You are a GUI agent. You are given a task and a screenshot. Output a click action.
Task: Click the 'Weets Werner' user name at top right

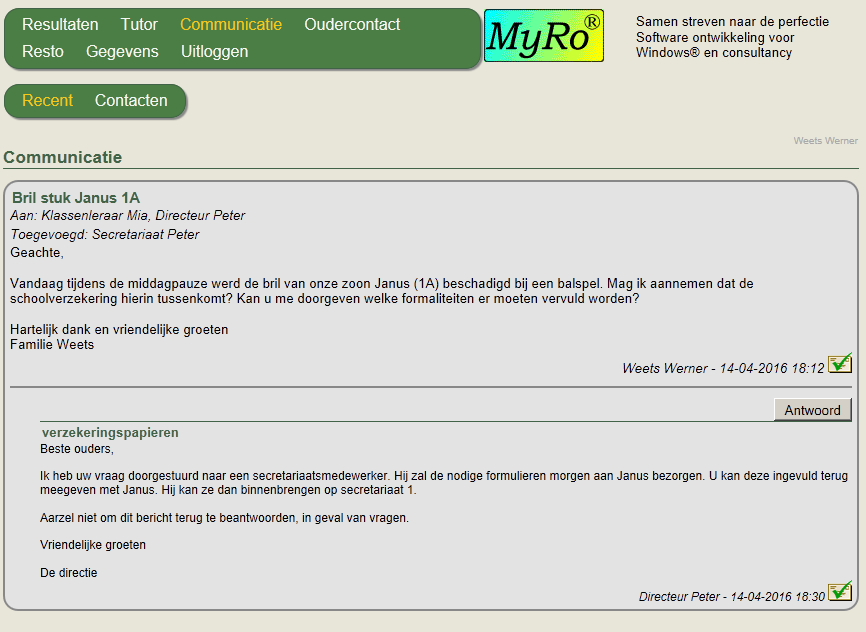coord(826,141)
